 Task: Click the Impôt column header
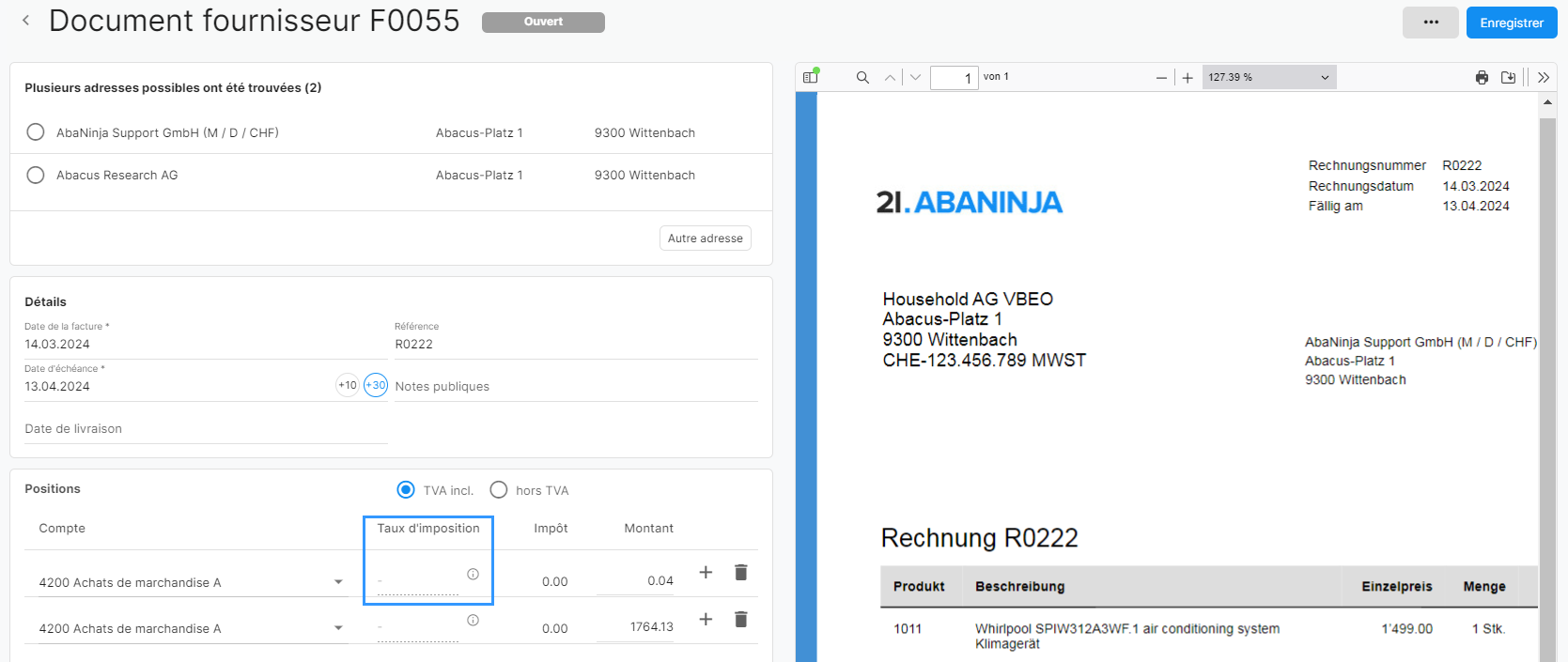(551, 529)
